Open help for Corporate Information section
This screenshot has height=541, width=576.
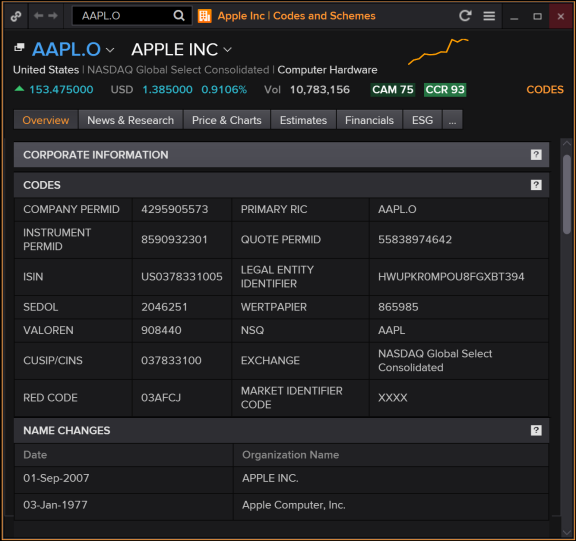(x=536, y=155)
